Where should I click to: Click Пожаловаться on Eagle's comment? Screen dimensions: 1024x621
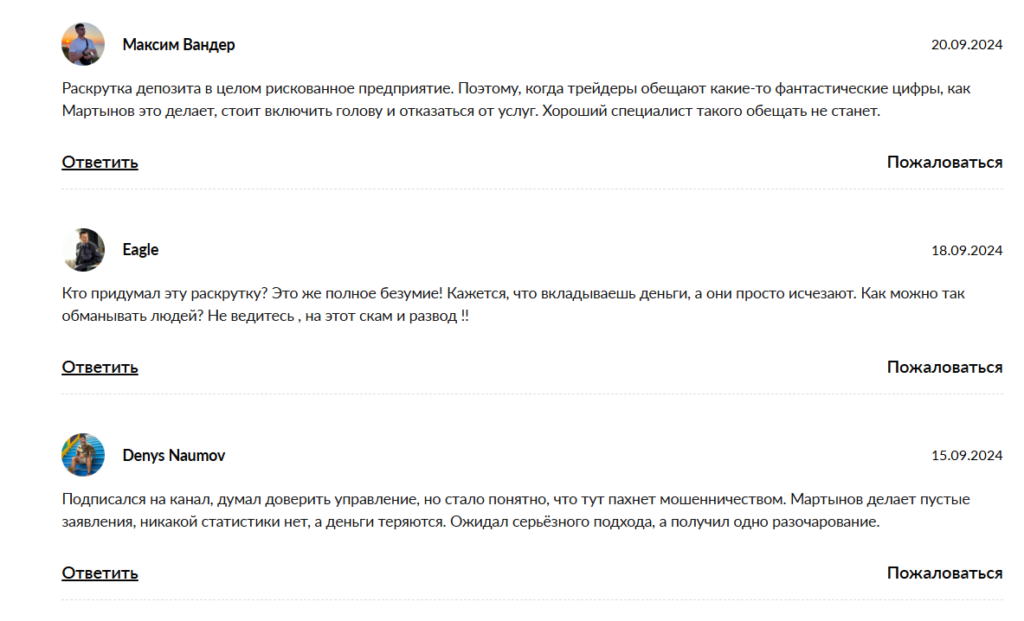[944, 367]
